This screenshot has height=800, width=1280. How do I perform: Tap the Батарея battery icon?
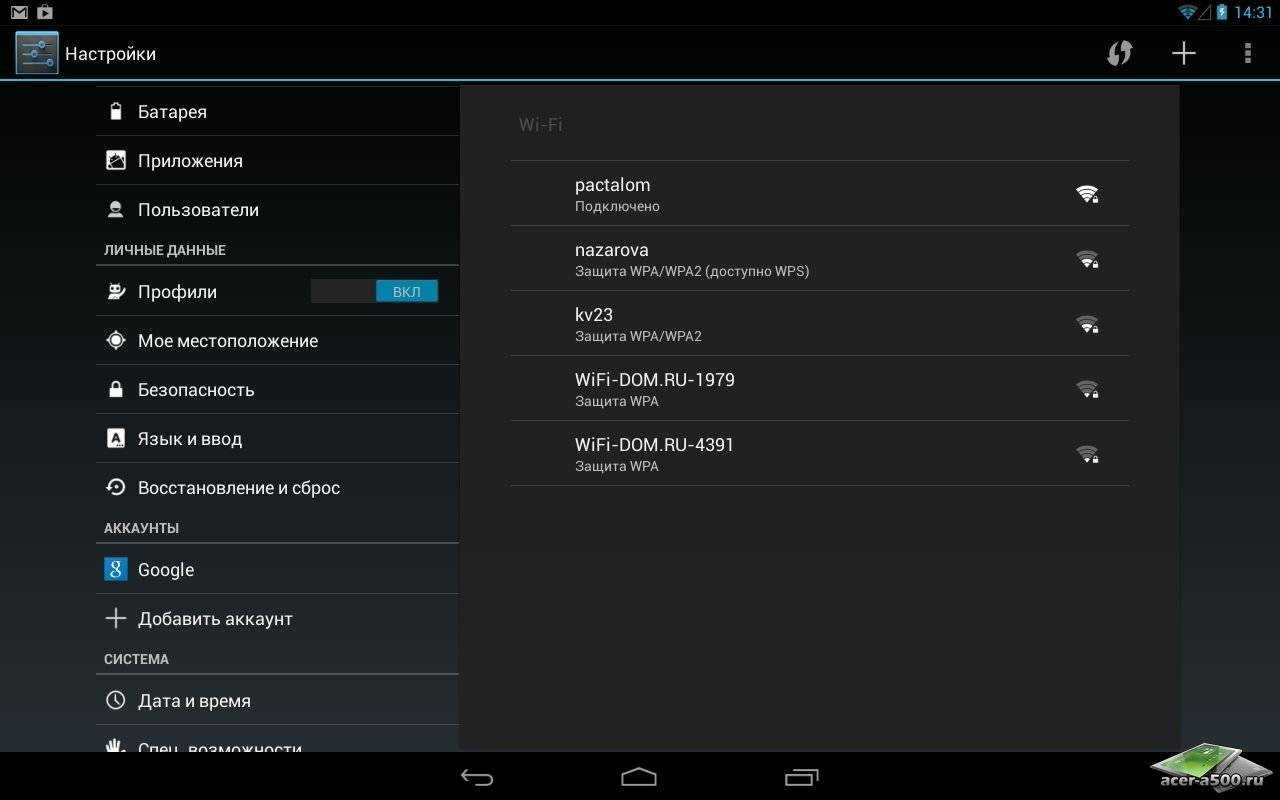click(116, 111)
